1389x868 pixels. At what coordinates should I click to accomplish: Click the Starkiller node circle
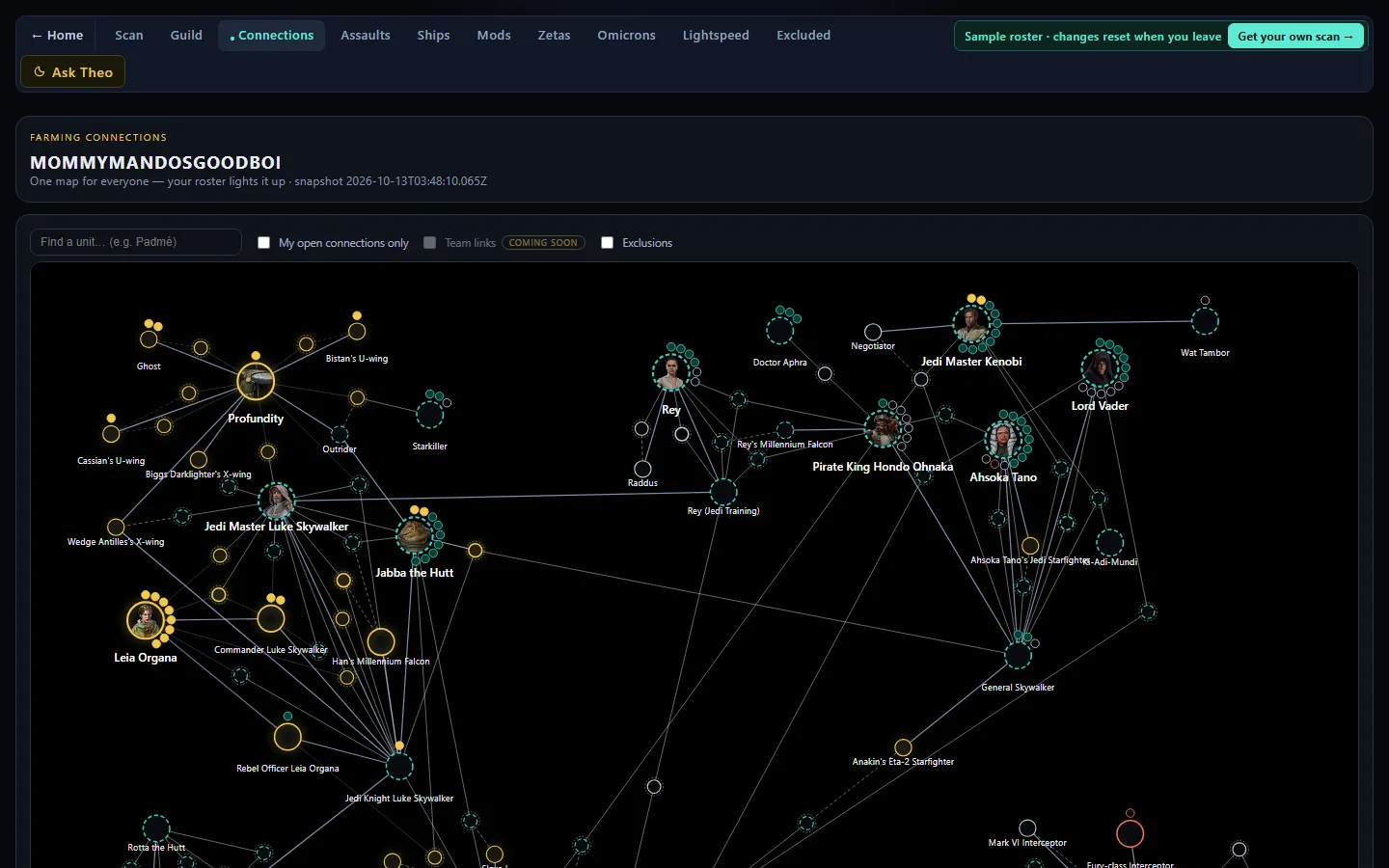429,415
